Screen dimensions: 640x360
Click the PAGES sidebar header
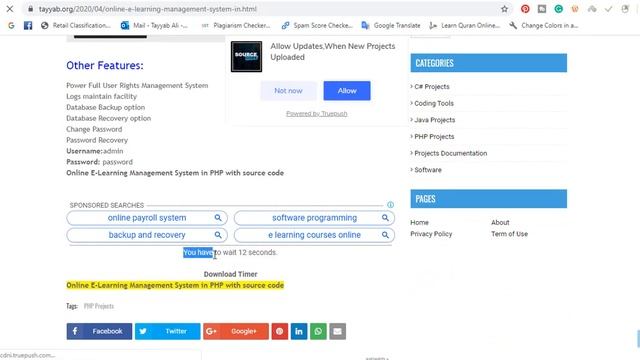point(489,199)
